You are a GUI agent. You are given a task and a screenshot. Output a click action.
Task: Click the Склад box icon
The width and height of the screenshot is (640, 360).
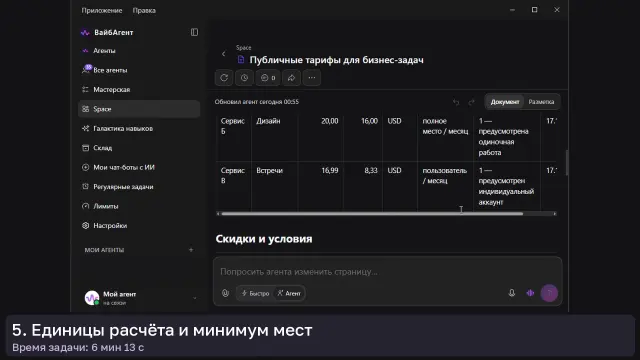pyautogui.click(x=85, y=148)
